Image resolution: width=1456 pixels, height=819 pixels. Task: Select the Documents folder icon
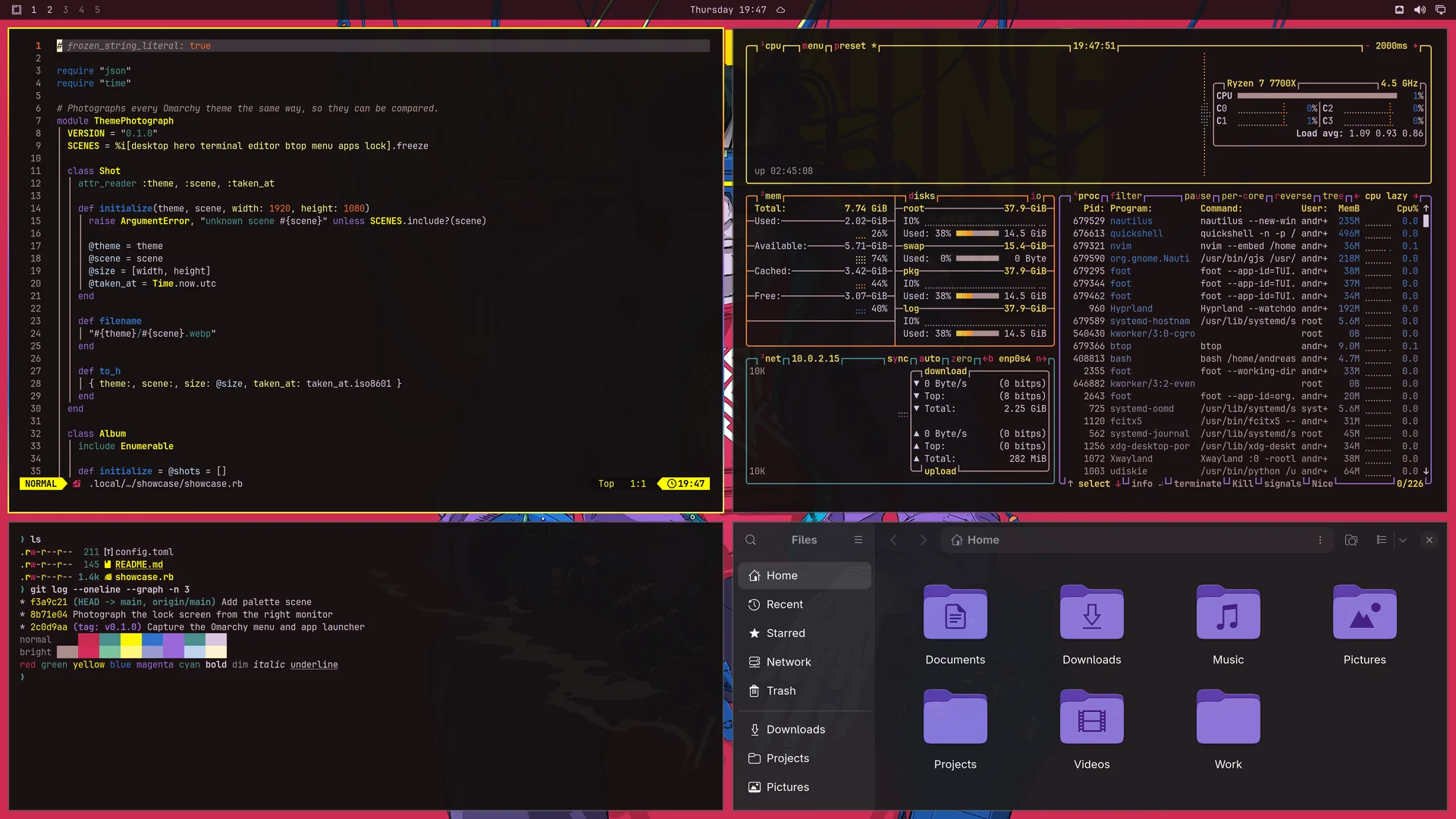955,612
